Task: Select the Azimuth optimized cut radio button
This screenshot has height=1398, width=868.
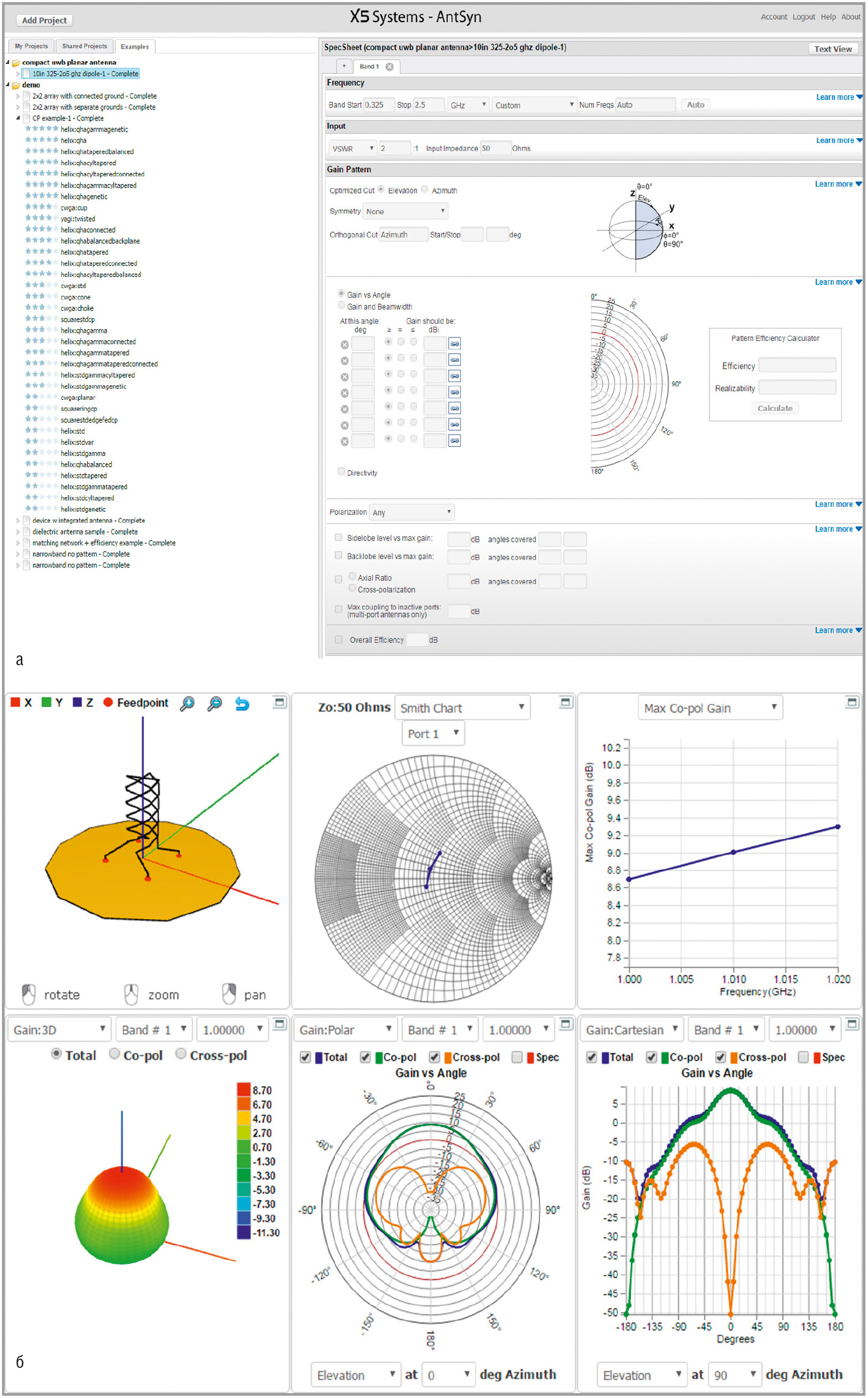Action: (x=424, y=190)
